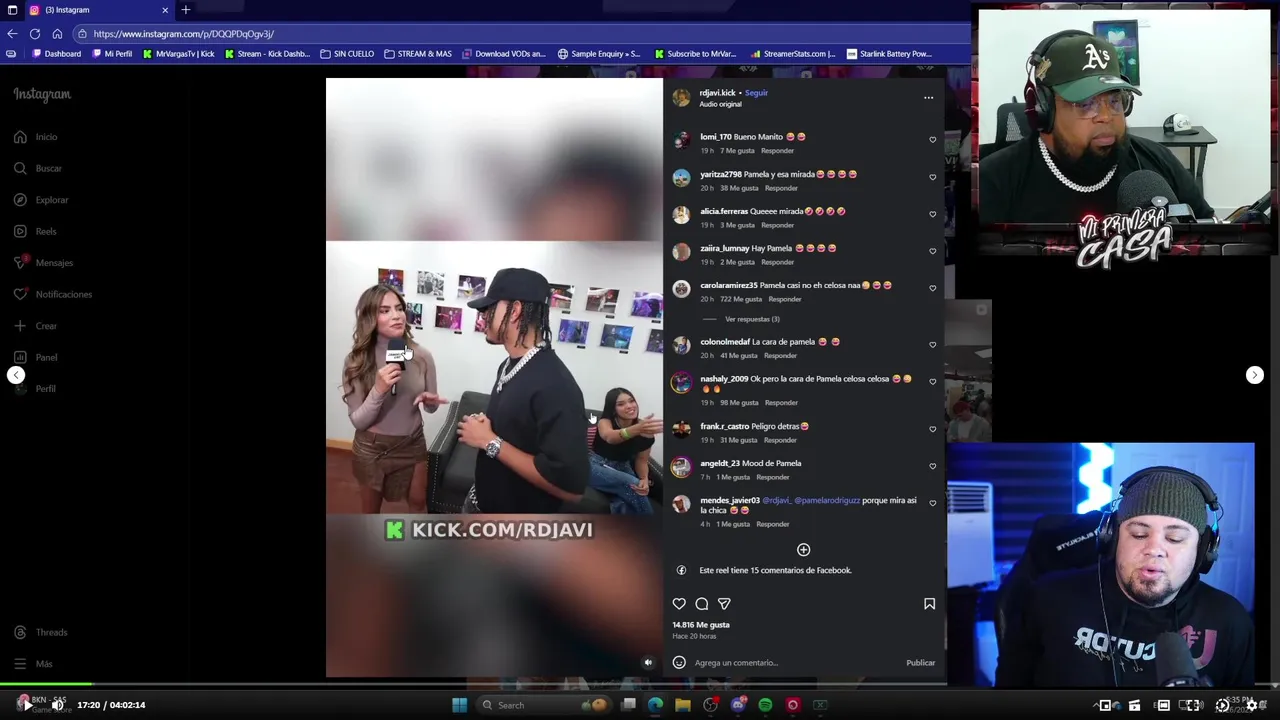Open Dashboard bookmark
The image size is (1280, 720).
tap(57, 54)
